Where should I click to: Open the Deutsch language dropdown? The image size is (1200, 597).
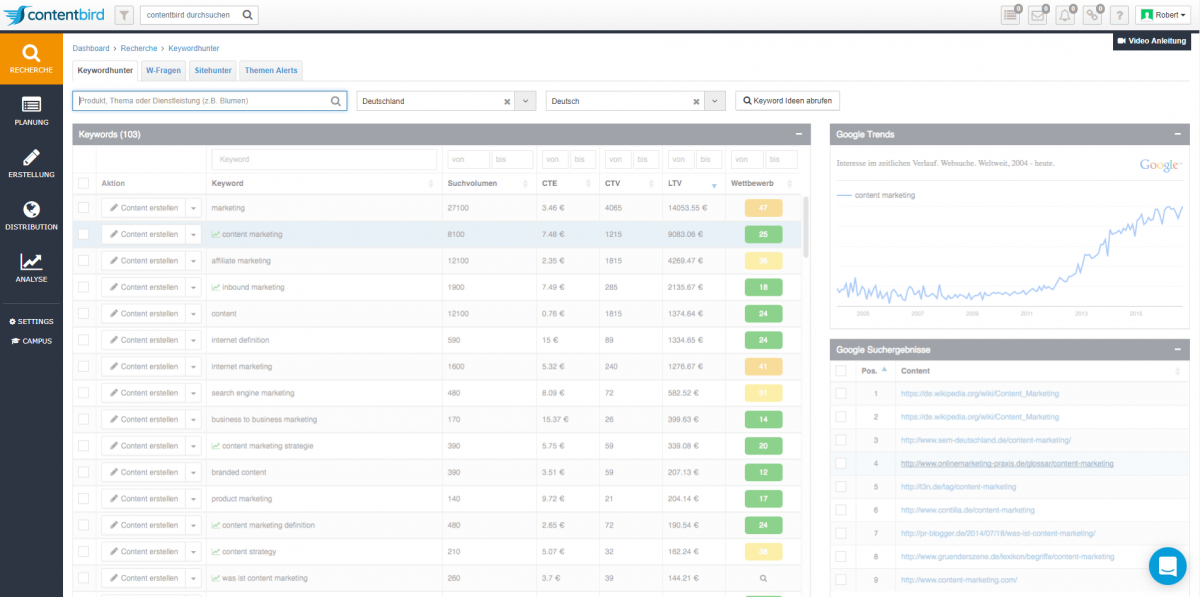pos(715,101)
